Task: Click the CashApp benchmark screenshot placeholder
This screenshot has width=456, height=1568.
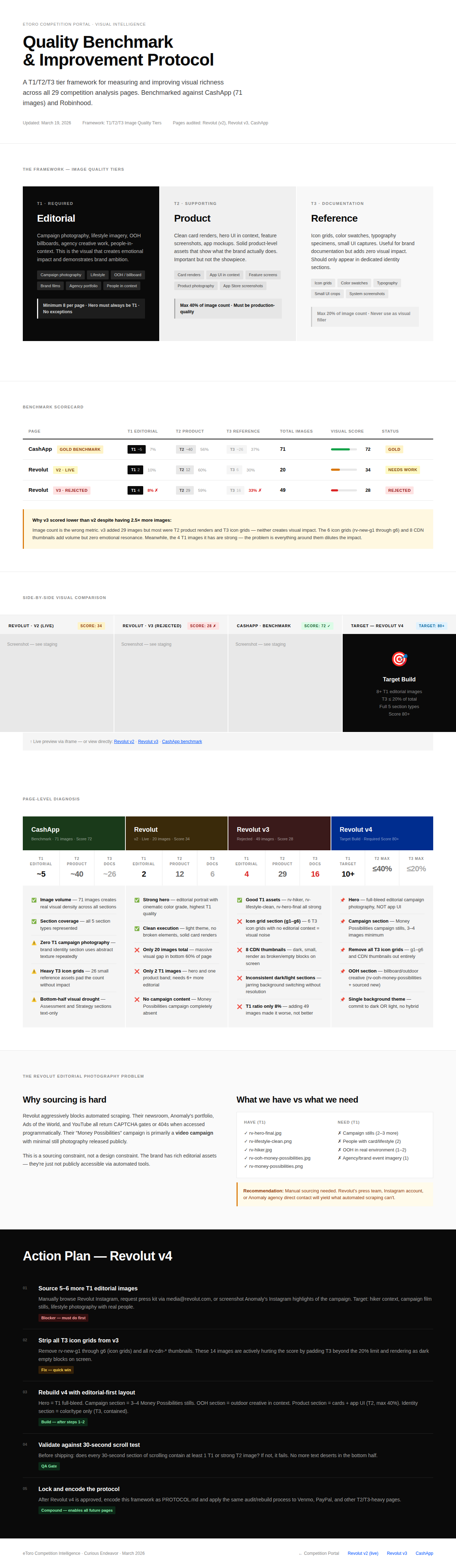Action: [x=285, y=683]
